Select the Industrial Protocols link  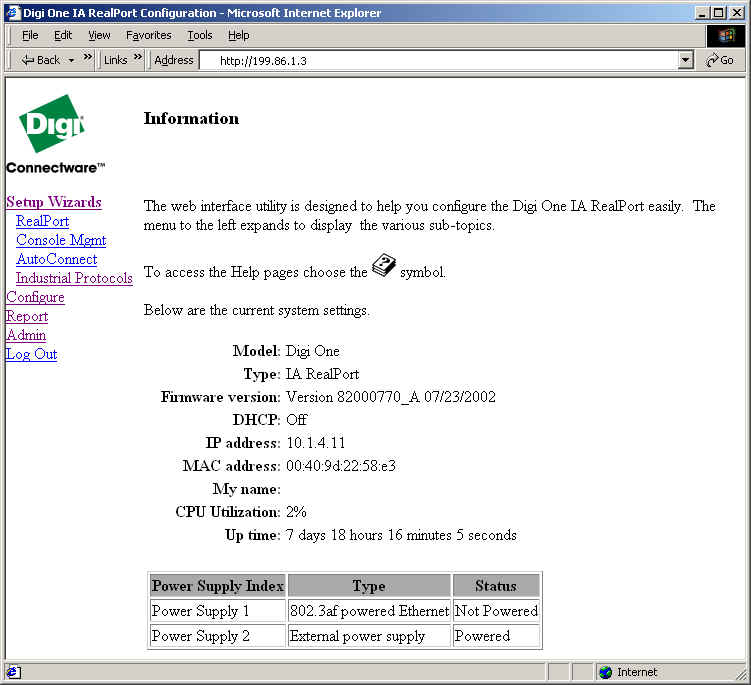pyautogui.click(x=74, y=278)
